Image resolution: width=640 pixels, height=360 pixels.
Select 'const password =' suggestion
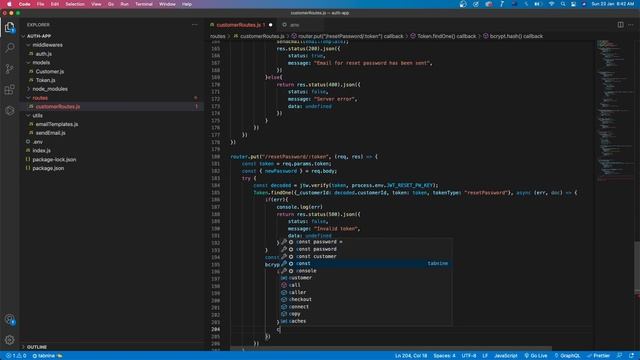click(x=366, y=242)
